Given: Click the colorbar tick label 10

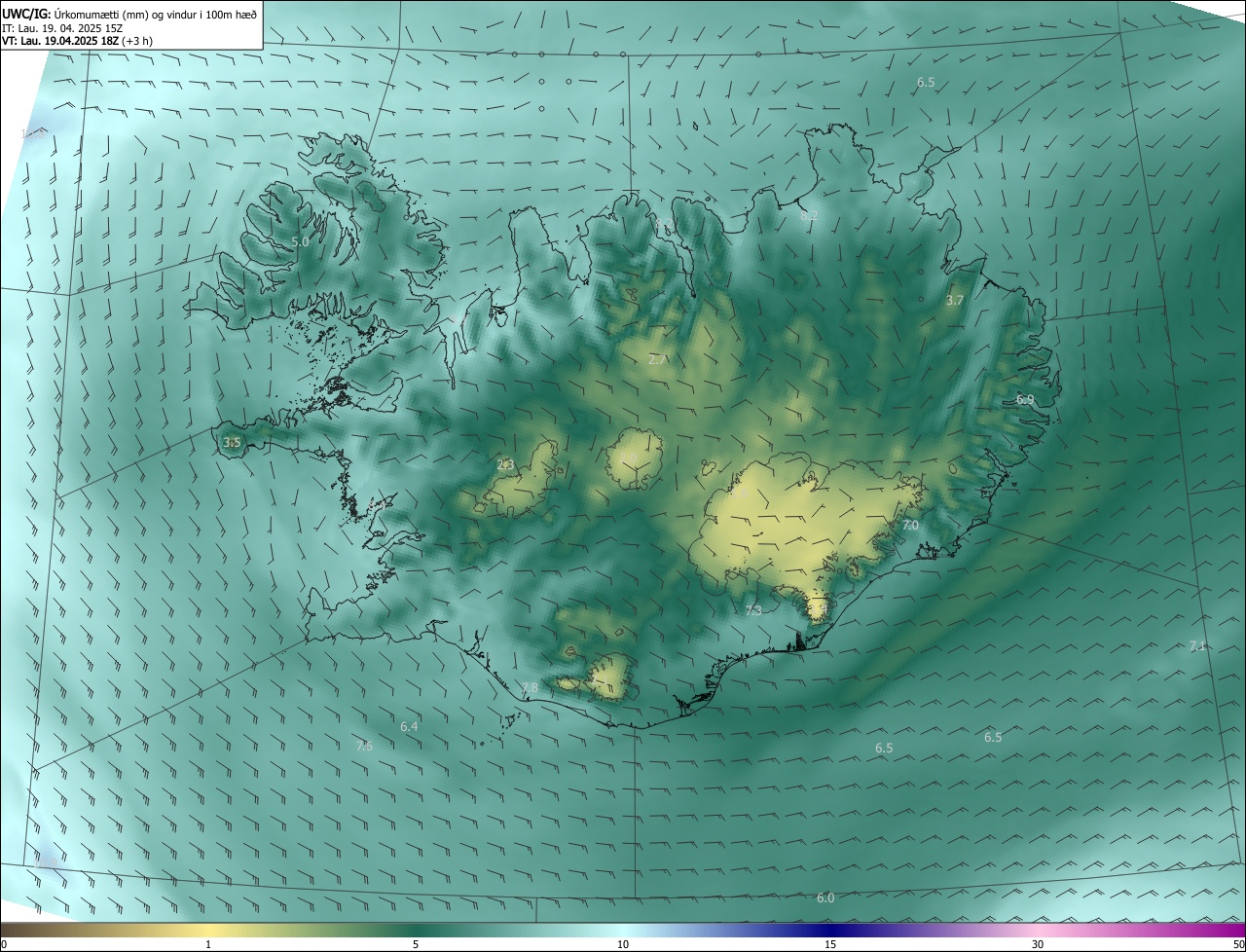Looking at the screenshot, I should click(623, 944).
